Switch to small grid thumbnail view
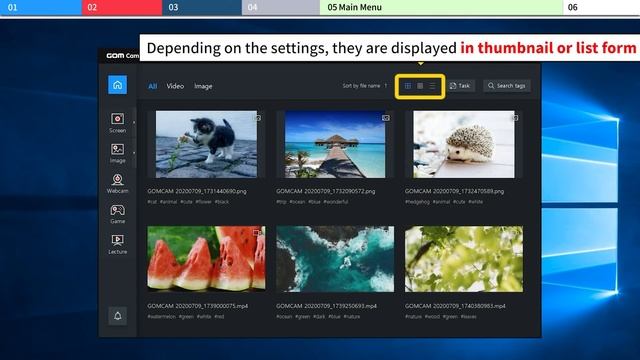This screenshot has width=640, height=360. point(408,86)
